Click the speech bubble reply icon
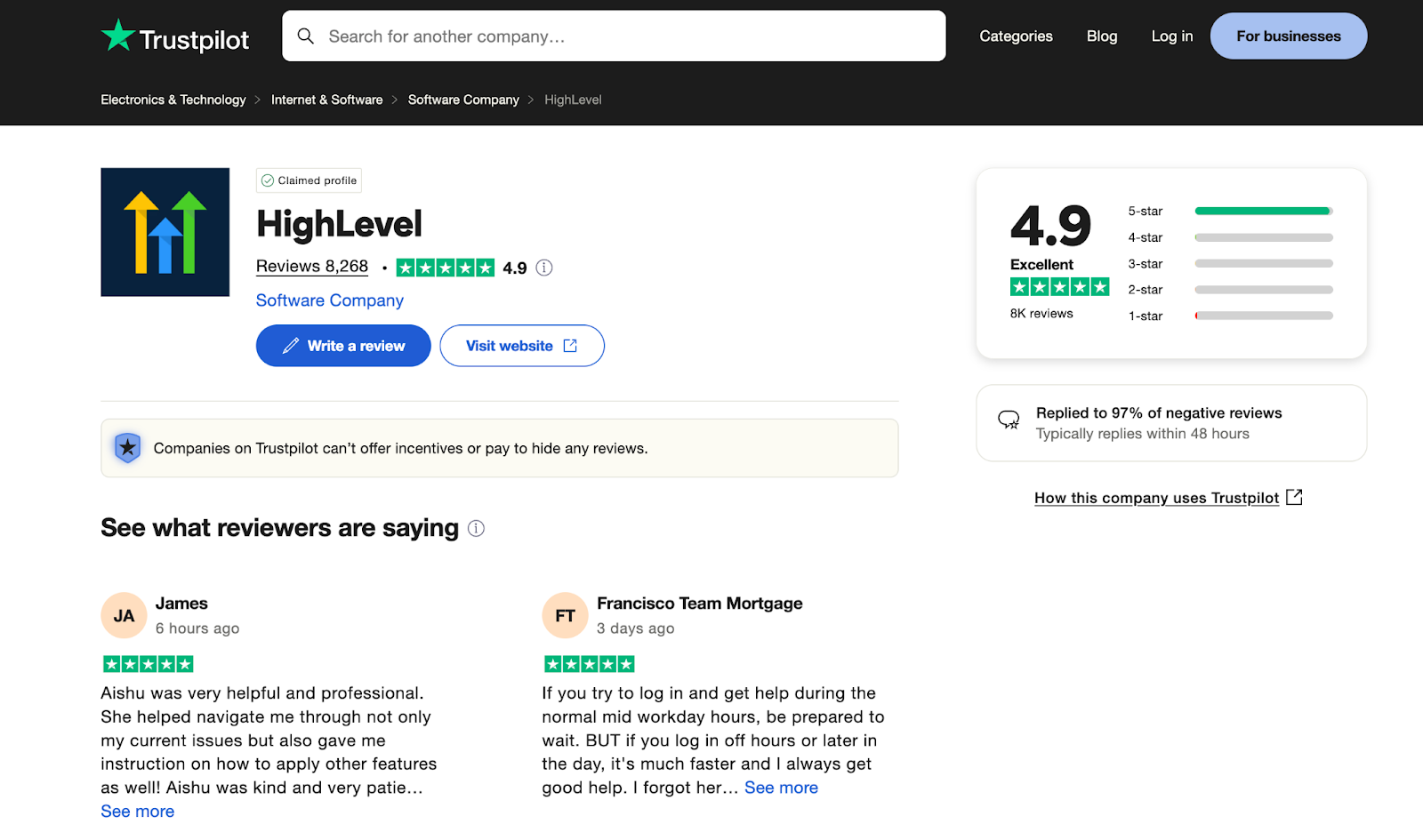This screenshot has width=1423, height=840. coord(1009,420)
